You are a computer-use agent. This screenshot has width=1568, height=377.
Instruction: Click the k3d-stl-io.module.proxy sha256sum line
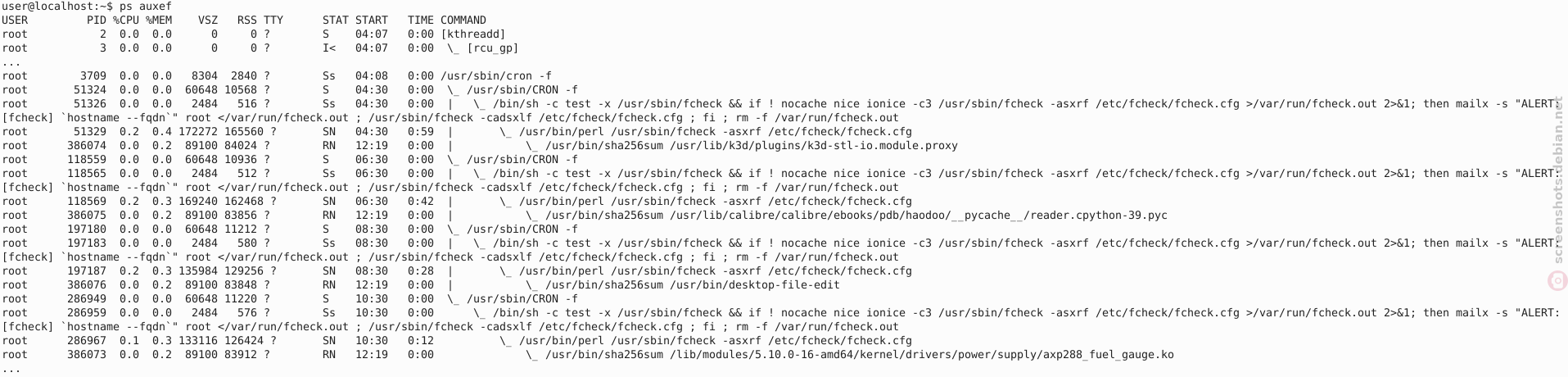pyautogui.click(x=741, y=145)
